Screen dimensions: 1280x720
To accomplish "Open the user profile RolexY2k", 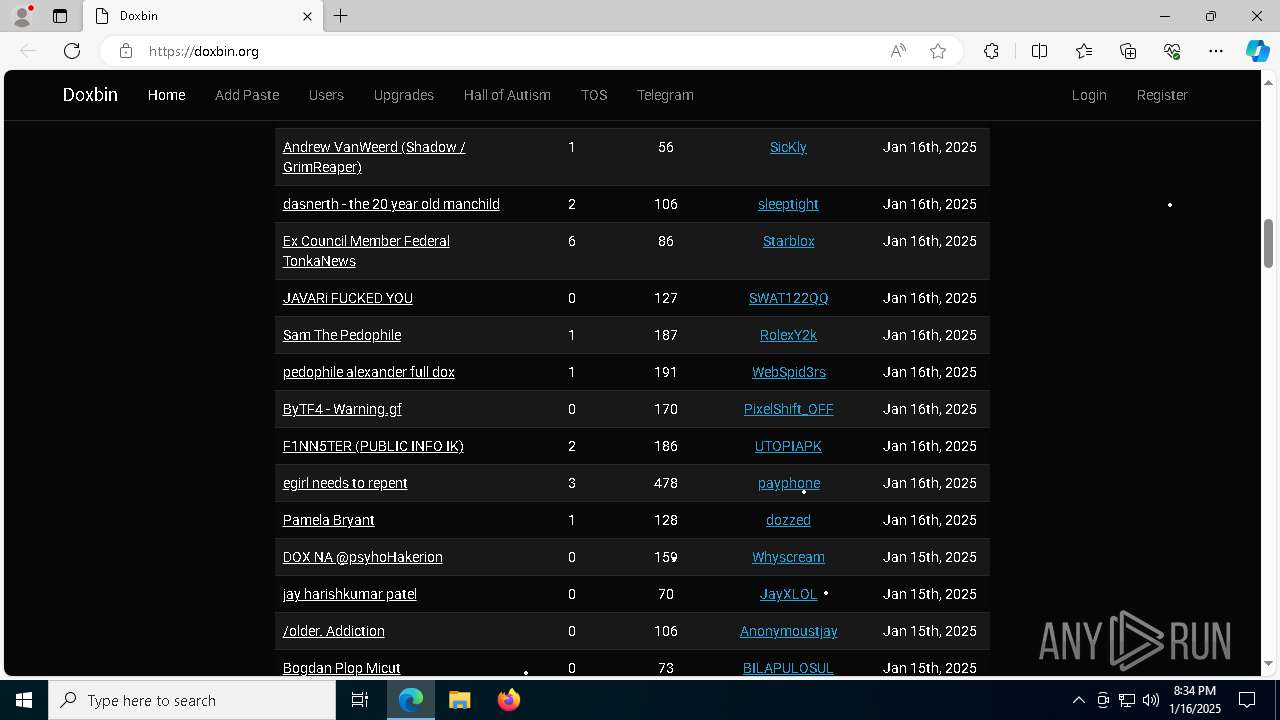I will click(x=788, y=335).
